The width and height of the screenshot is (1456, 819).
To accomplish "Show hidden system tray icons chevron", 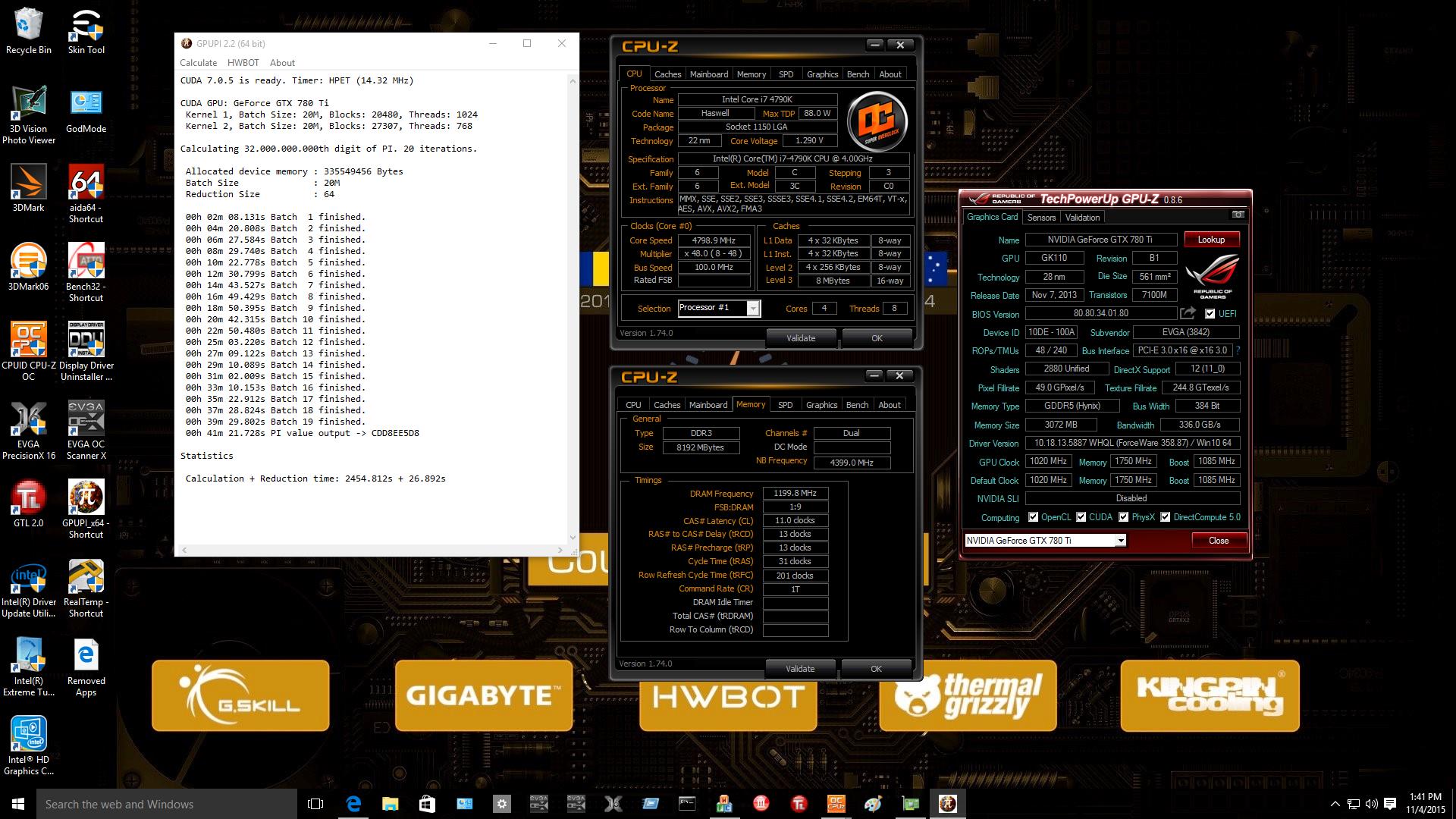I will click(1335, 804).
